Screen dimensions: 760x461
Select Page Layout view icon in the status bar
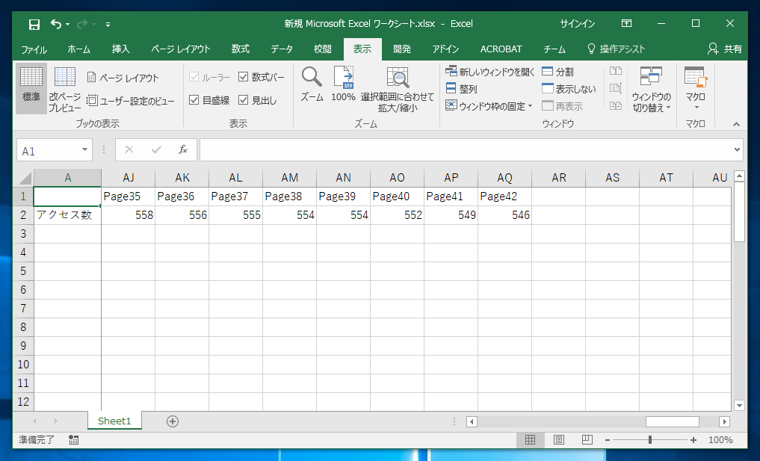(558, 440)
